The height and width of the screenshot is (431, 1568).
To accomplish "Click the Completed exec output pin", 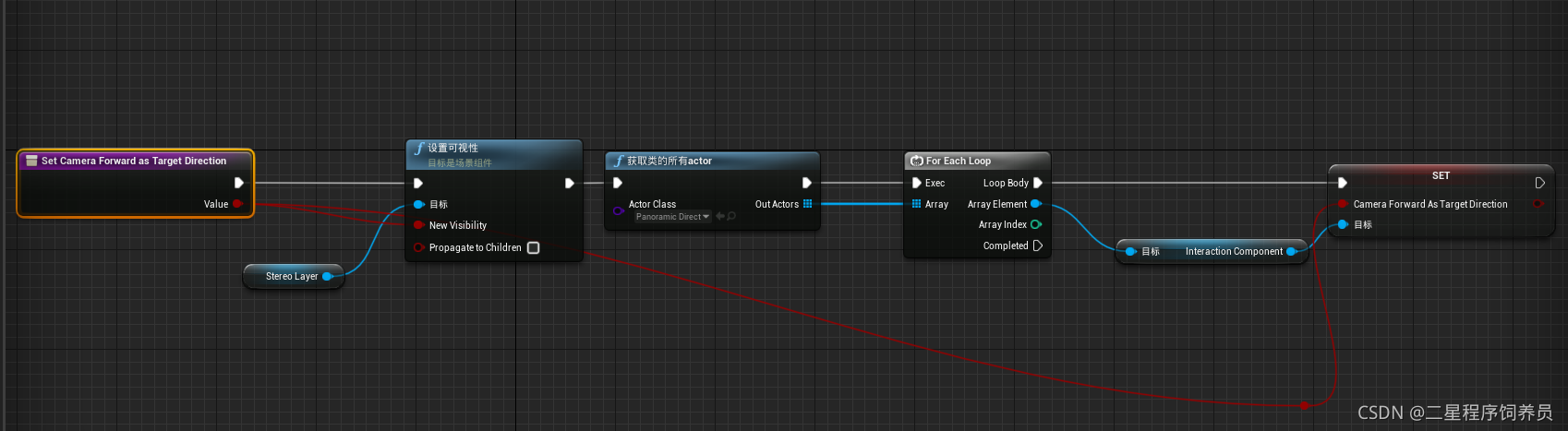I will tap(1038, 245).
